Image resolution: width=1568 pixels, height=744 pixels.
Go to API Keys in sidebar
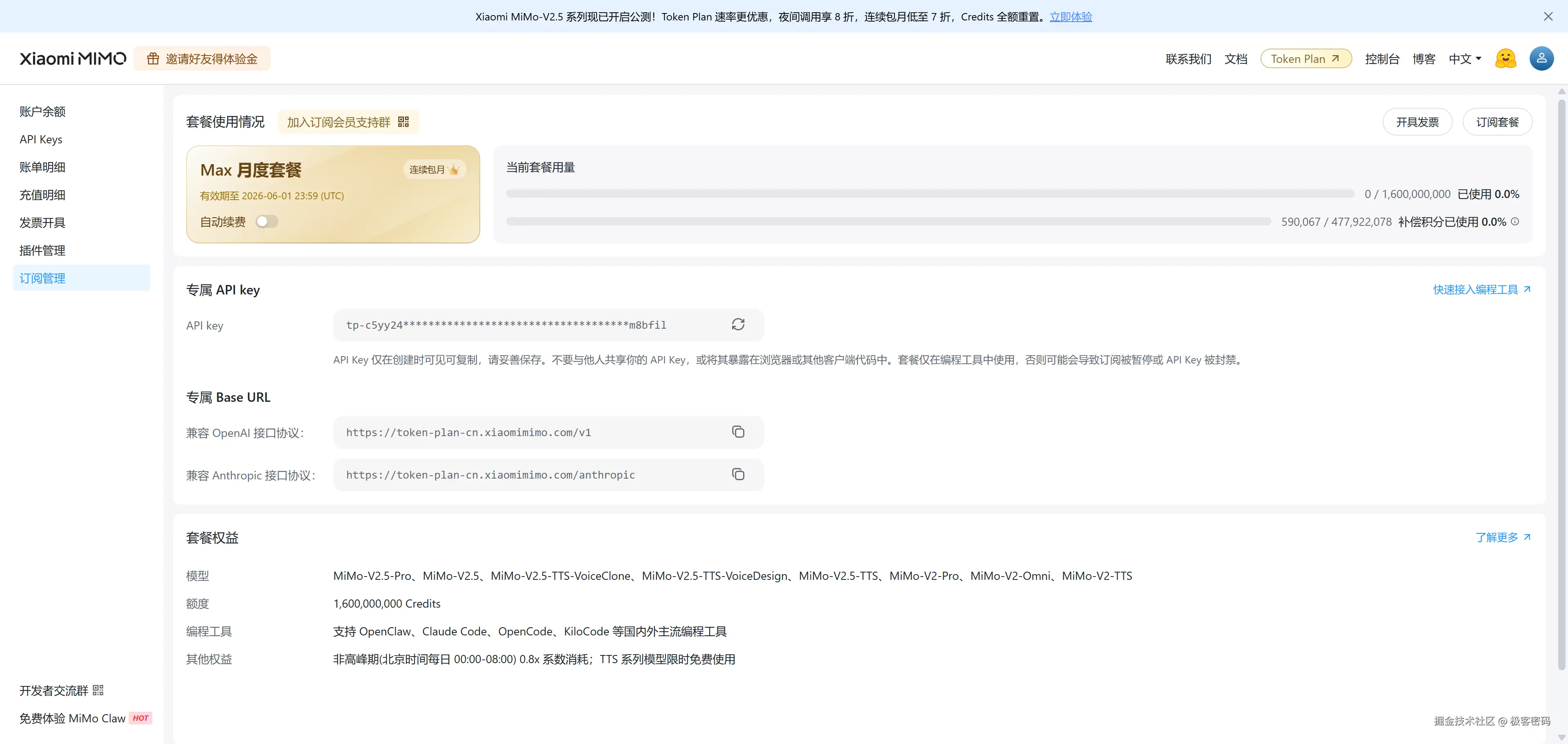[x=41, y=139]
